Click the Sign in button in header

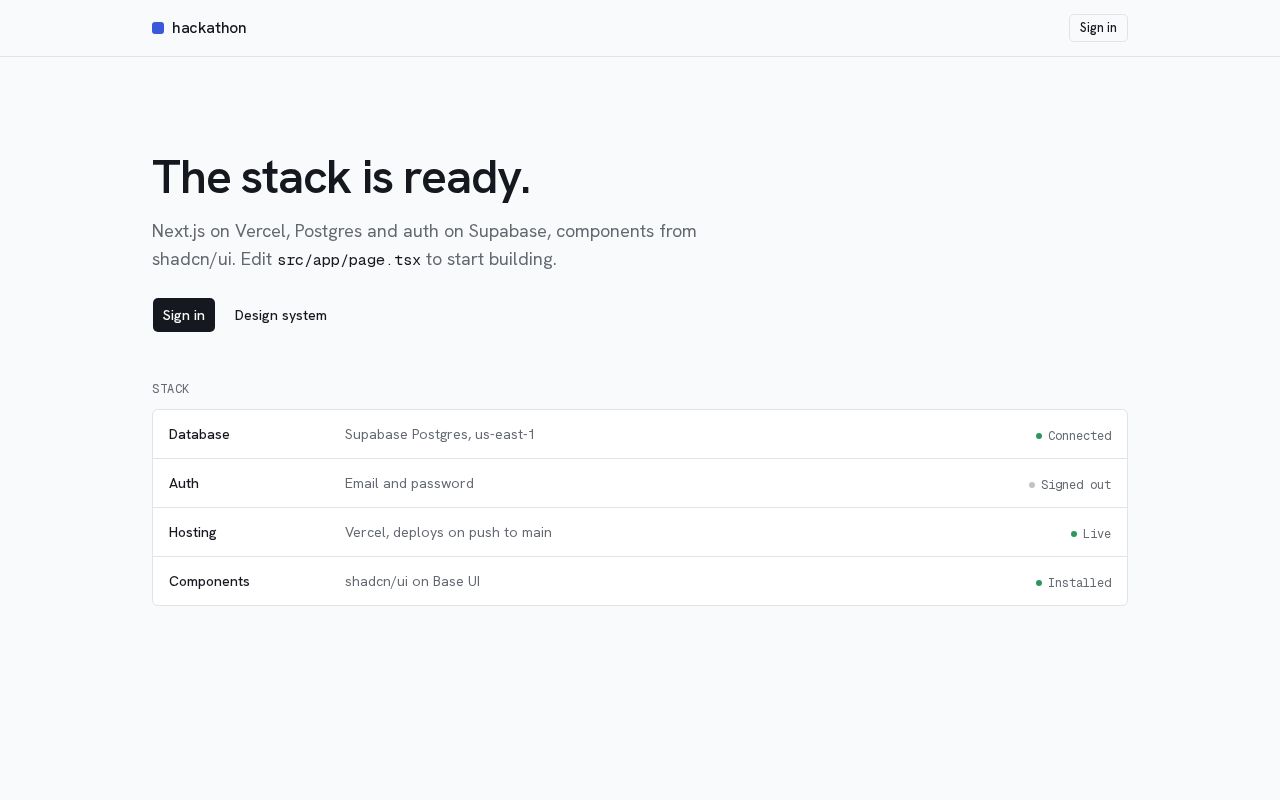[x=1098, y=28]
